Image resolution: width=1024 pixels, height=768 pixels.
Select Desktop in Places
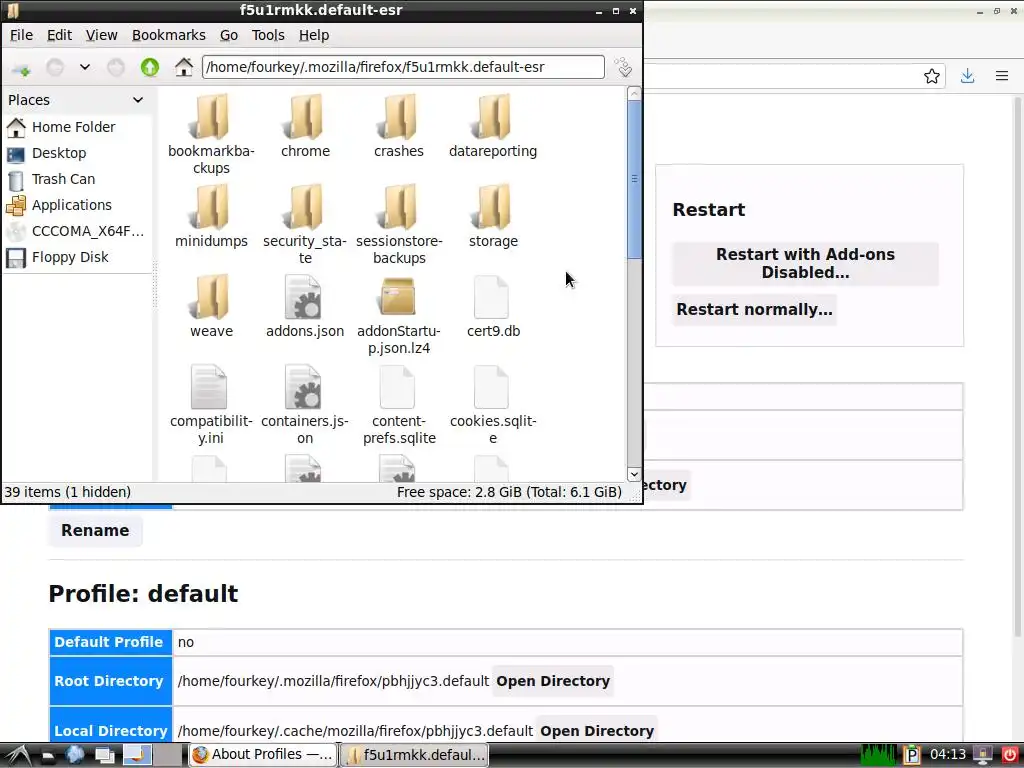point(76,153)
